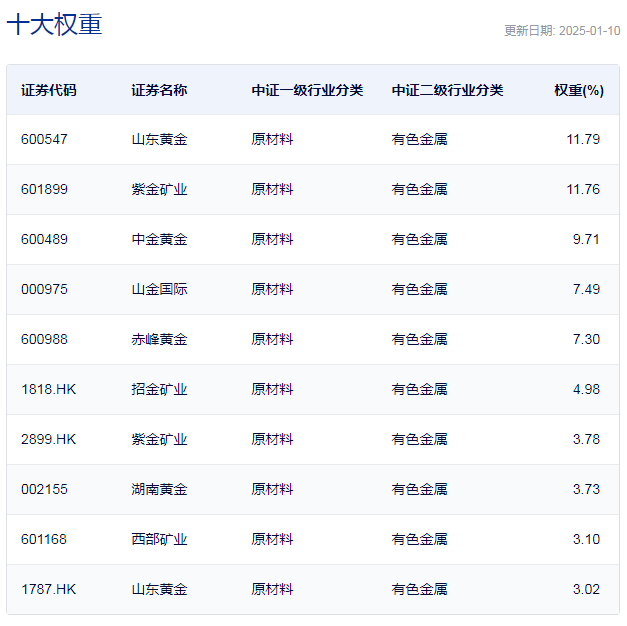This screenshot has width=627, height=626.
Task: Select security code 1818.HK
Action: (48, 389)
